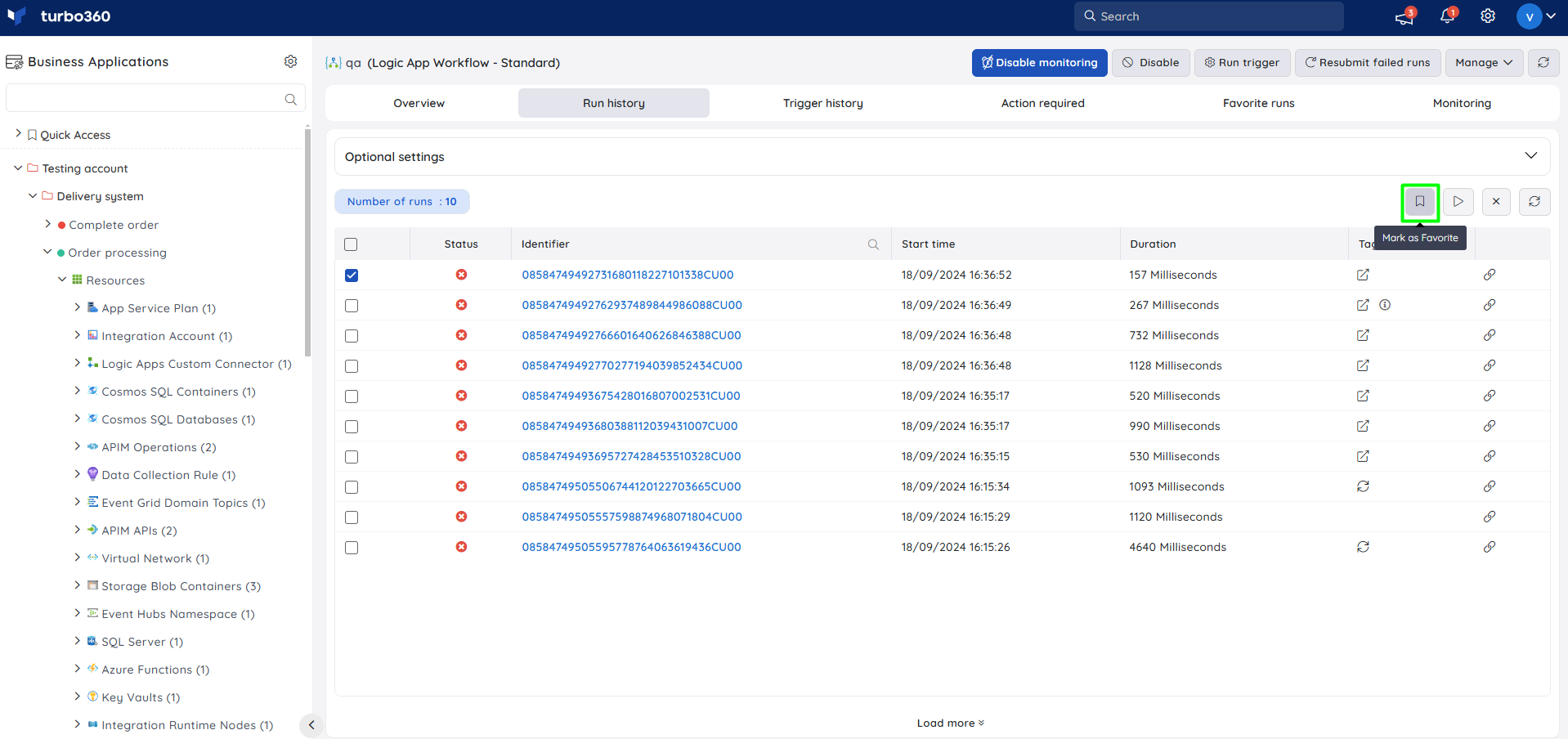Switch to the Monitoring tab
The image size is (1568, 739).
pos(1462,103)
